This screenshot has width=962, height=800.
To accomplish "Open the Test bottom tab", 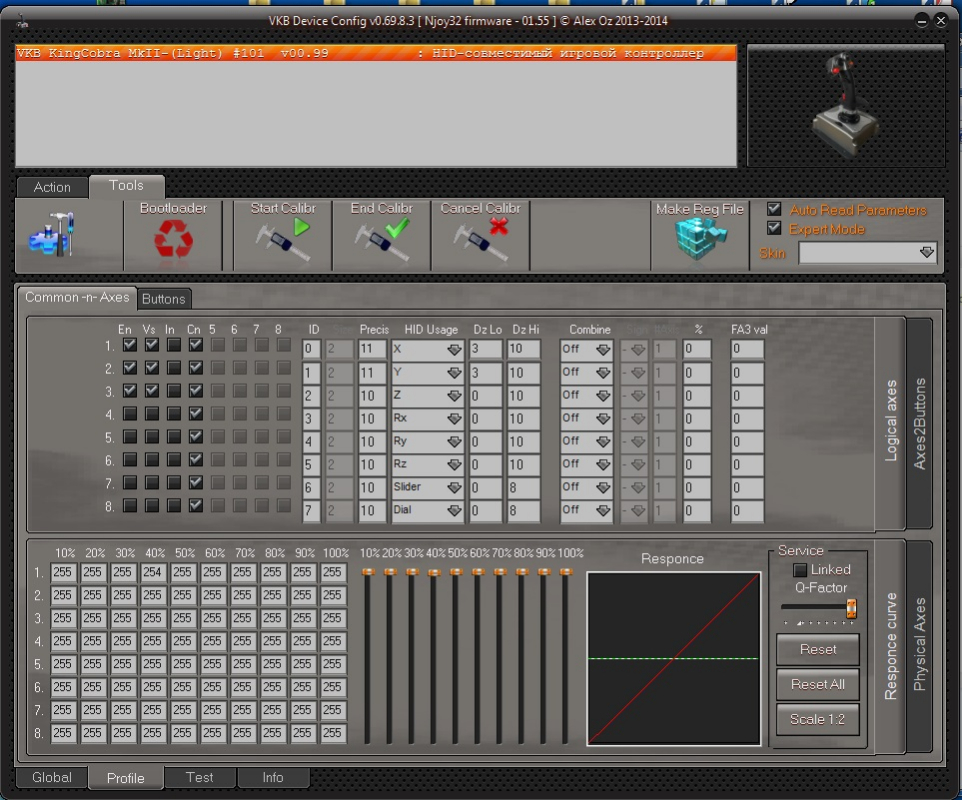I will click(199, 777).
